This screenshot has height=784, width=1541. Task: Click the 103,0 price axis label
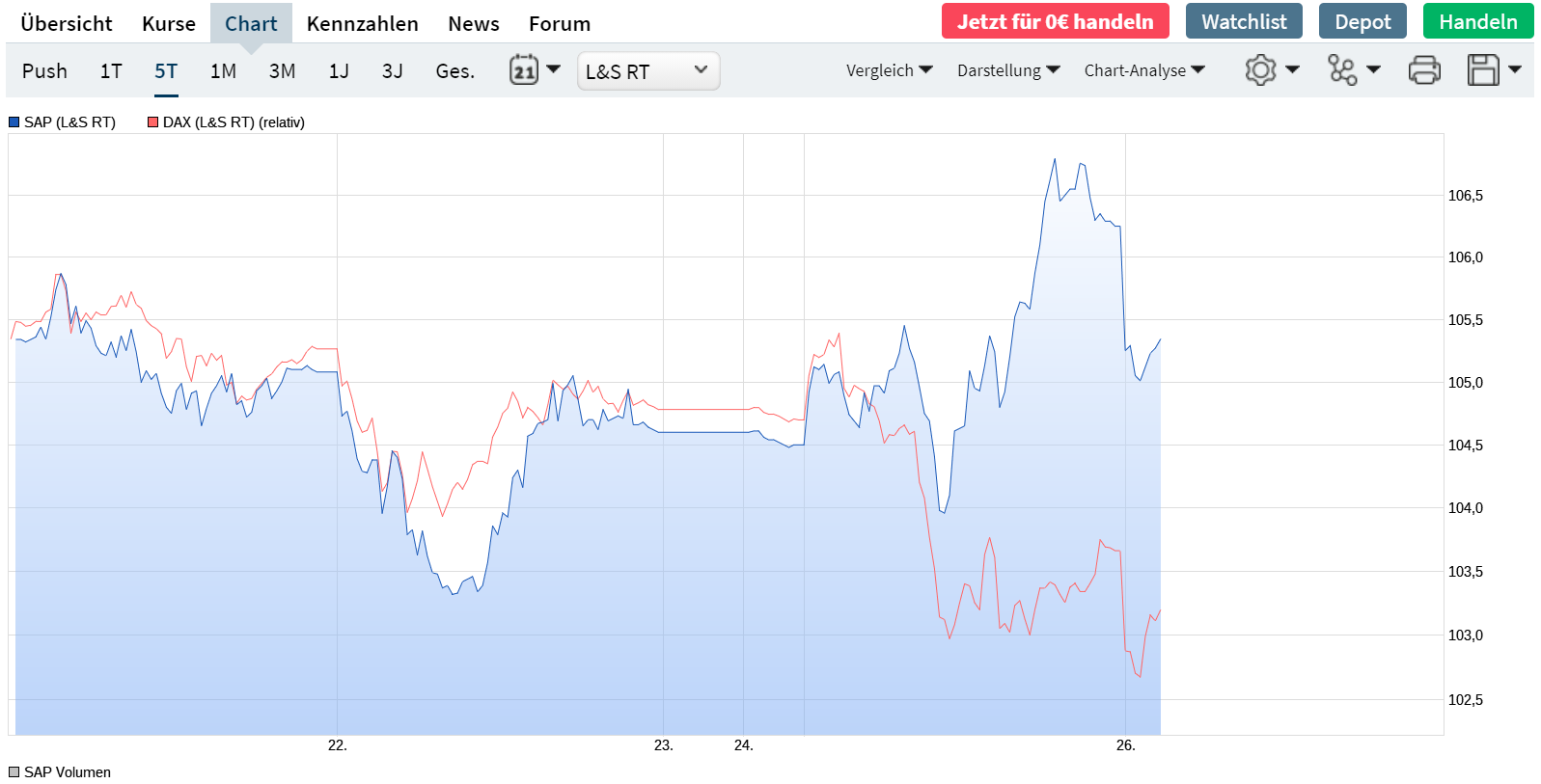[x=1466, y=635]
